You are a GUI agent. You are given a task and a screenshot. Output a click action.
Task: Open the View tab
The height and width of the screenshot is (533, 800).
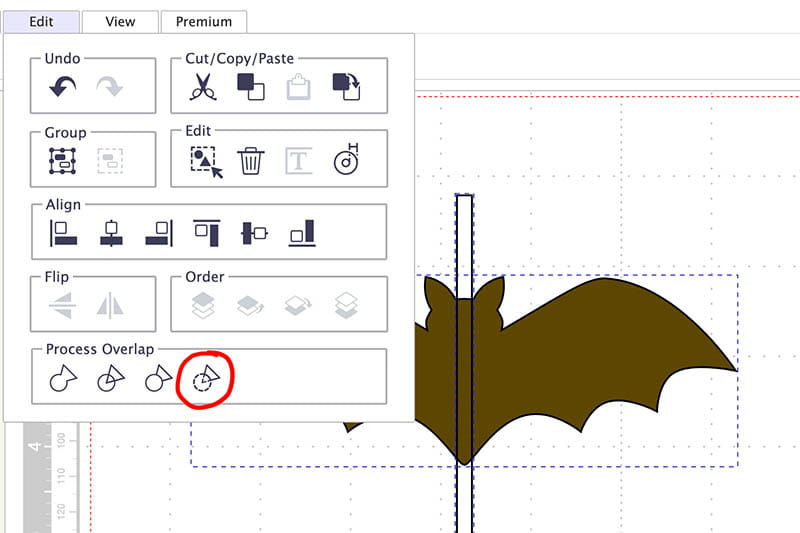(120, 21)
